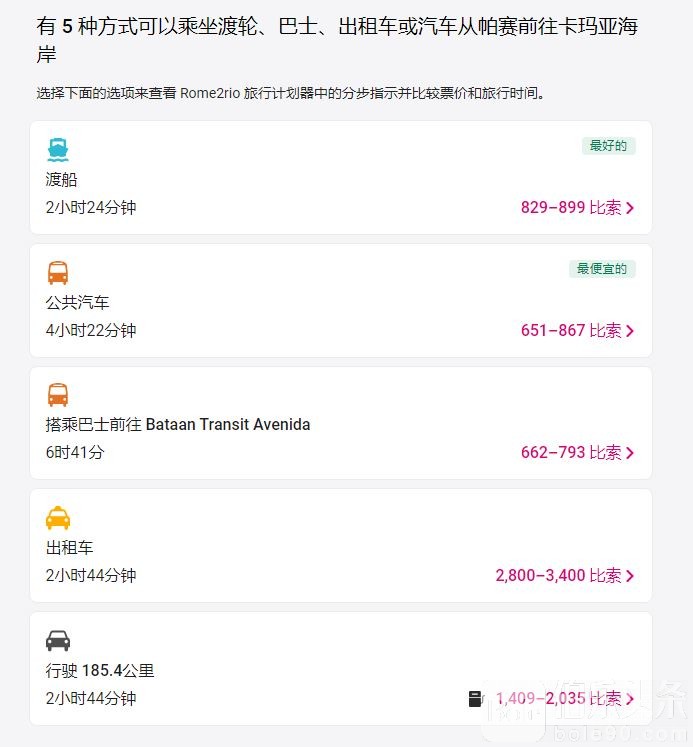The width and height of the screenshot is (693, 747).
Task: Expand the chevron next to 1,409–2,035 比索
Action: tap(630, 699)
